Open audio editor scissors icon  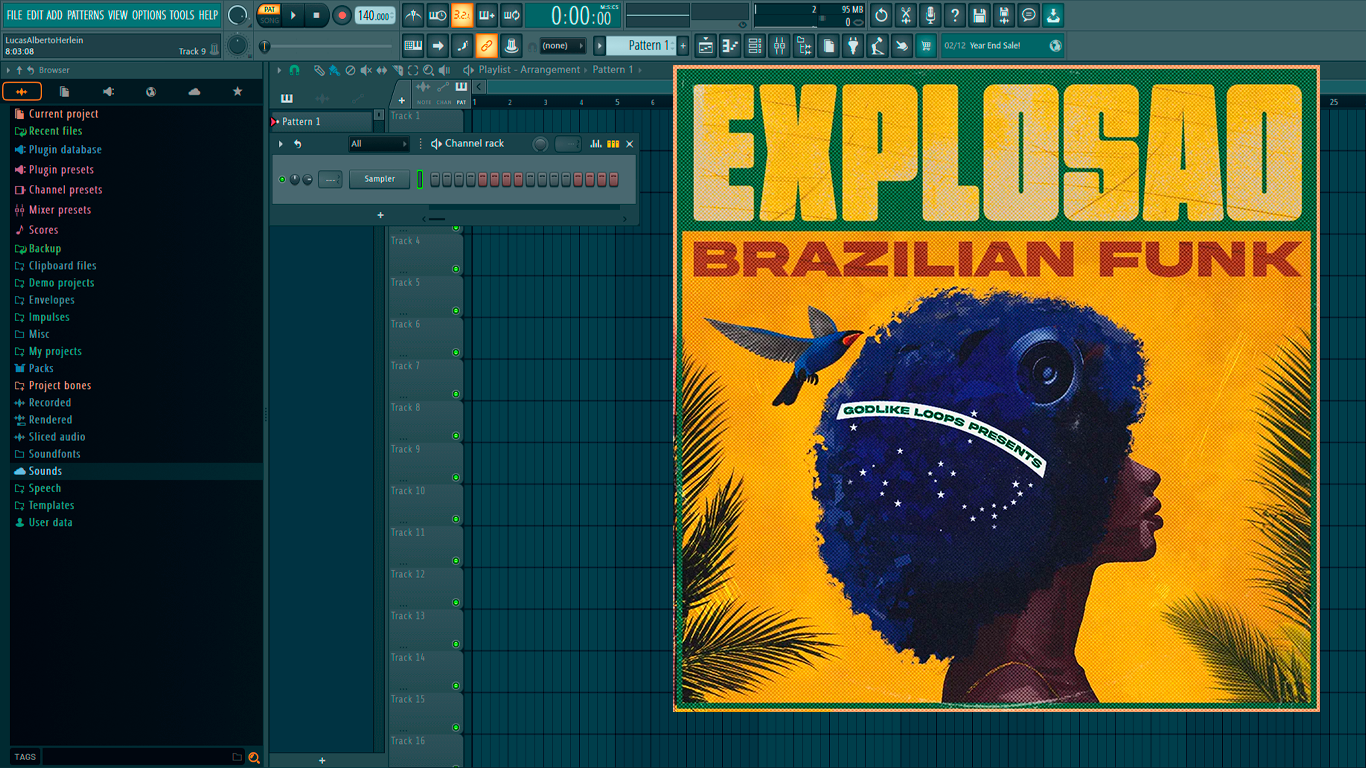pyautogui.click(x=906, y=15)
